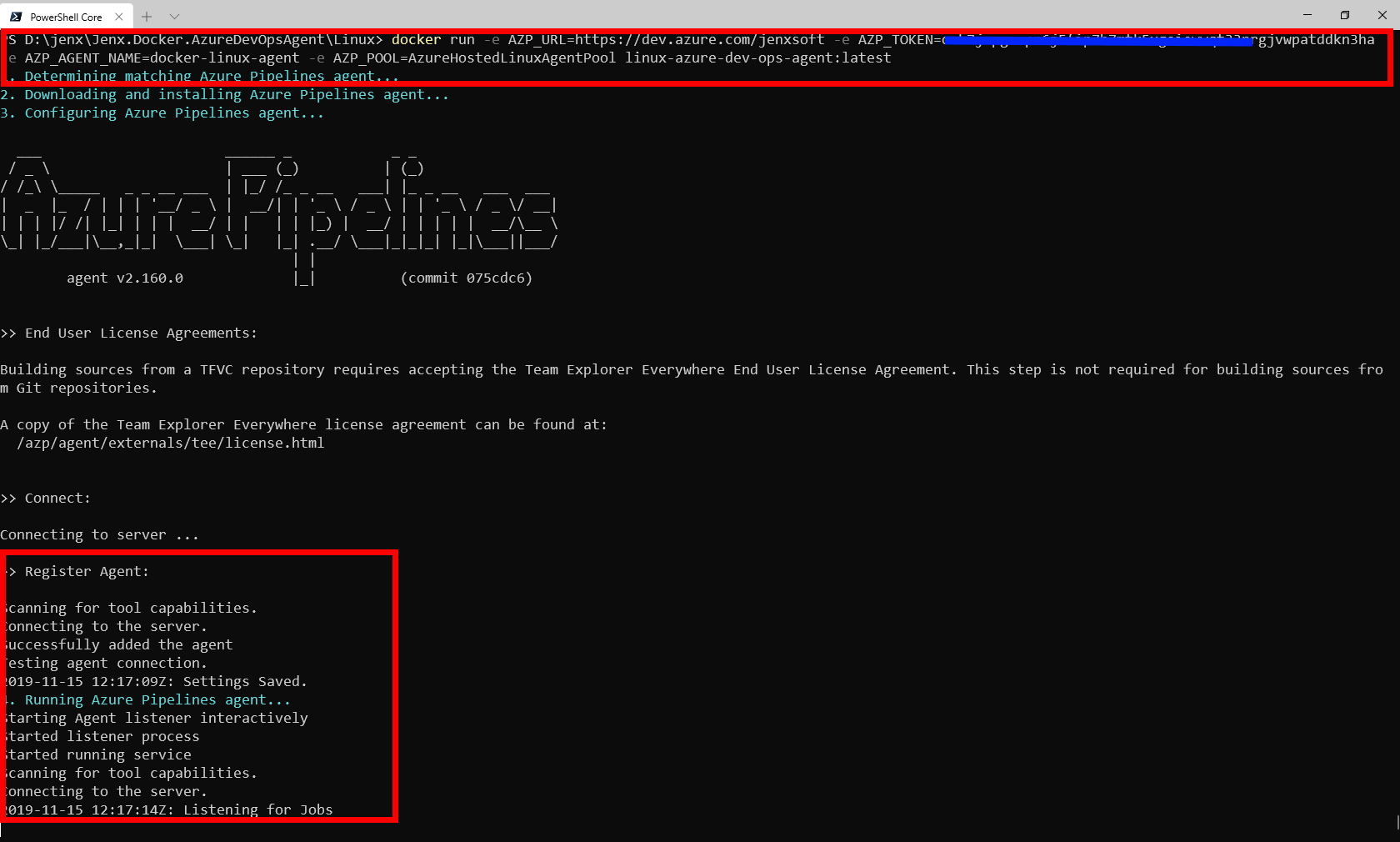Click the Running Azure Pipelines agent line

(x=157, y=699)
